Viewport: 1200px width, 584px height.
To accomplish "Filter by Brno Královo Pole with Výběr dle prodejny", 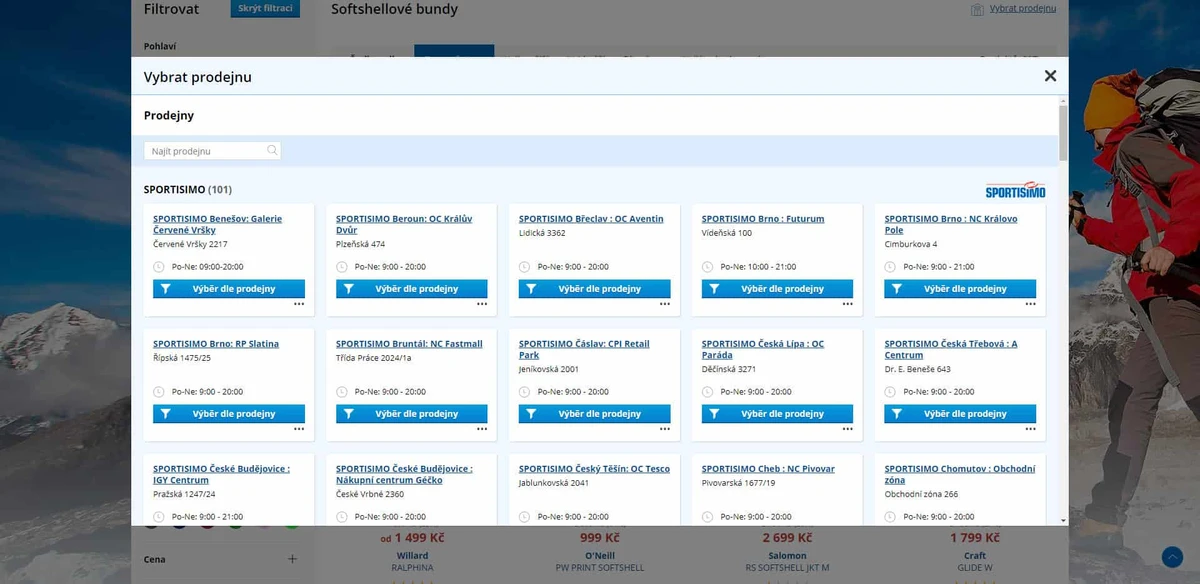I will 960,289.
